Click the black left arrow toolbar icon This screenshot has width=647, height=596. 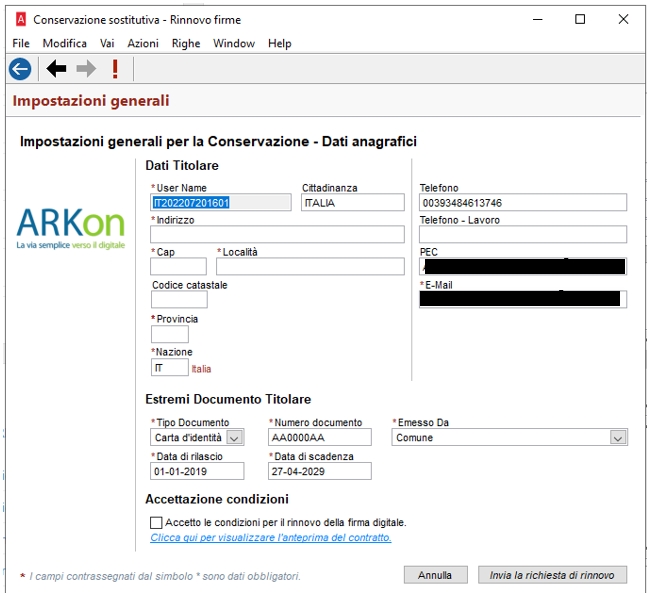coord(56,69)
